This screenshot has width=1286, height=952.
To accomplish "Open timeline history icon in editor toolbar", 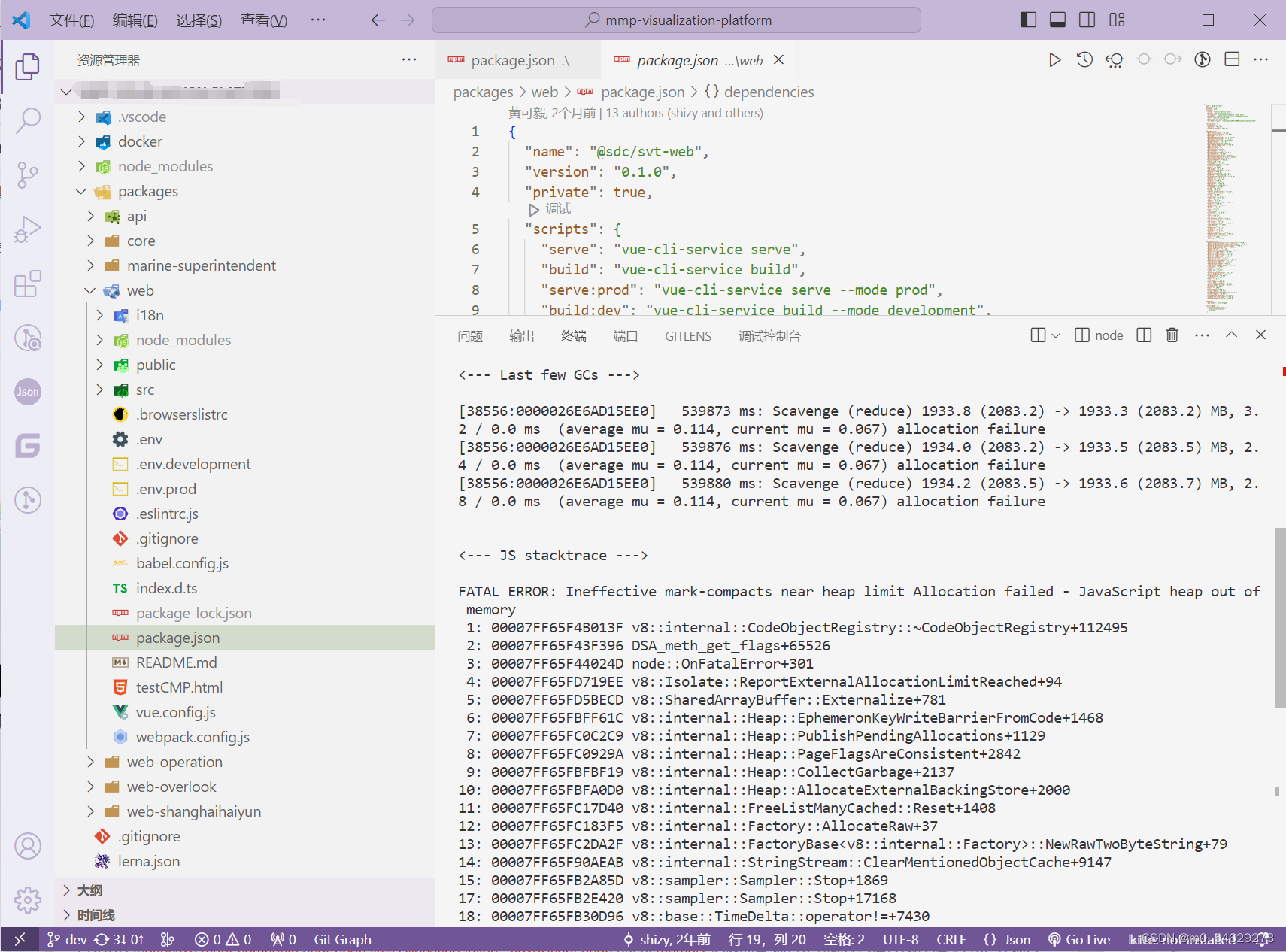I will (1084, 59).
